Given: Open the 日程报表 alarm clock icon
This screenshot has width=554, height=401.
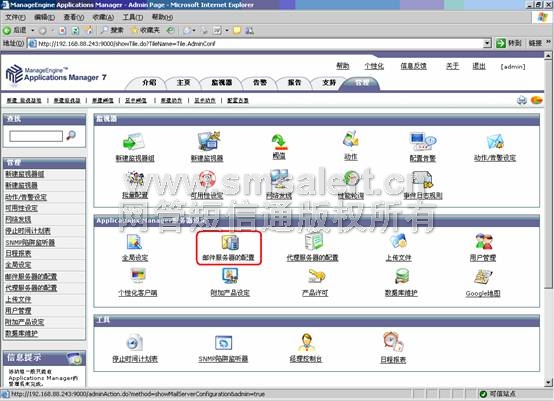Looking at the screenshot, I should [393, 342].
